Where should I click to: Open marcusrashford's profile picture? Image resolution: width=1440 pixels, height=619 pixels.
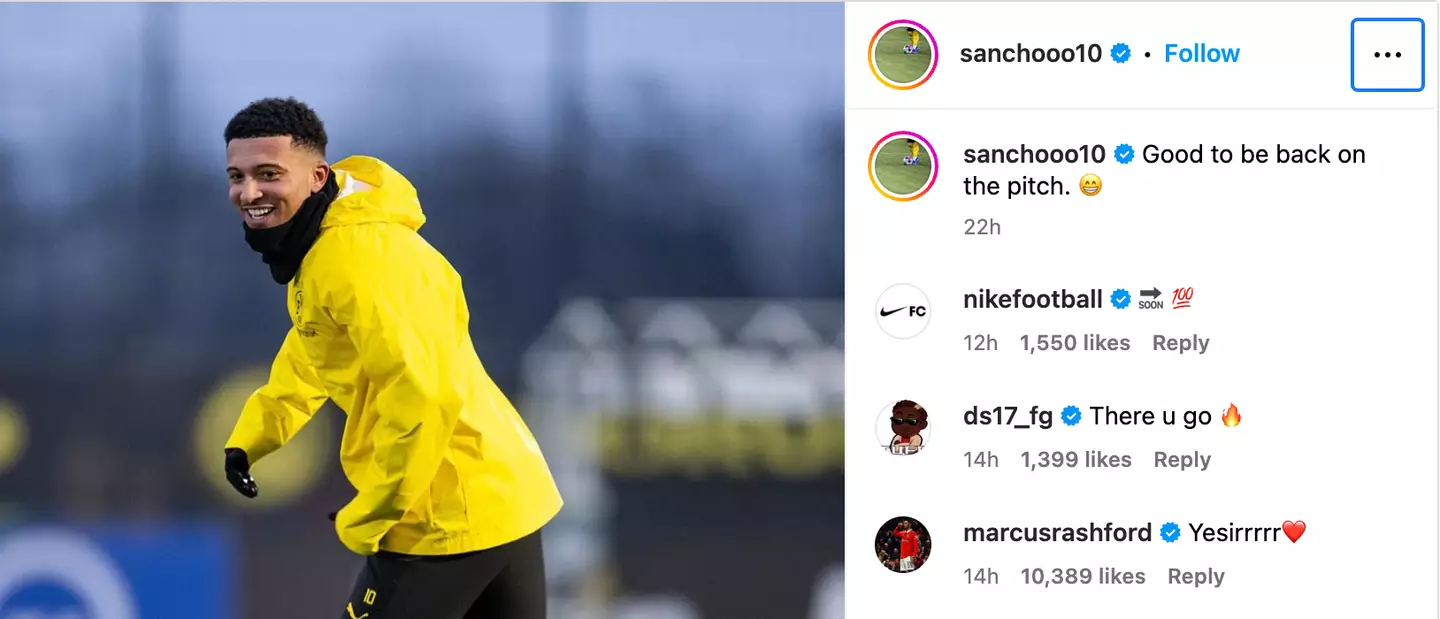(x=903, y=545)
